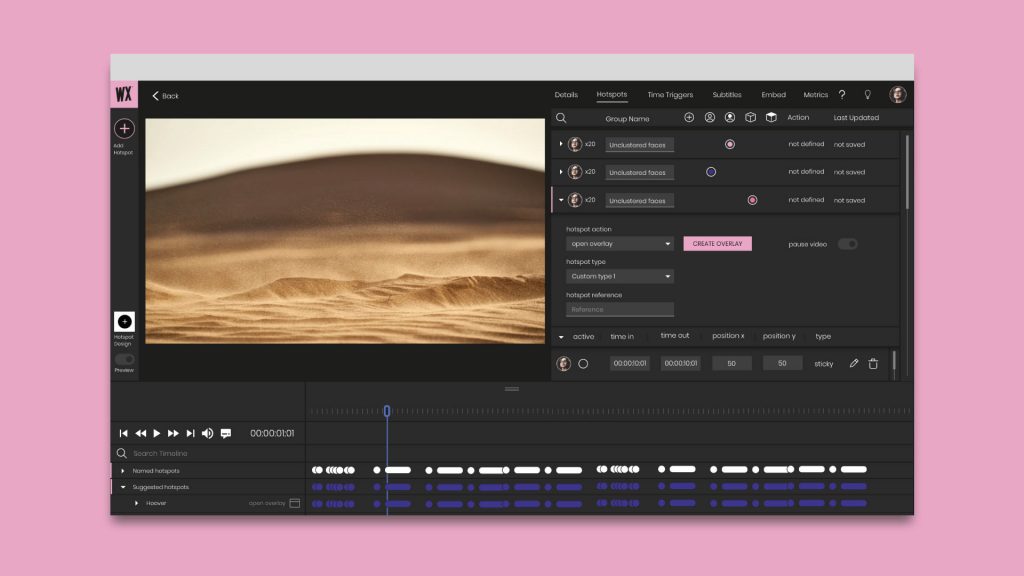
Task: Click the add group plus circle icon
Action: 689,117
